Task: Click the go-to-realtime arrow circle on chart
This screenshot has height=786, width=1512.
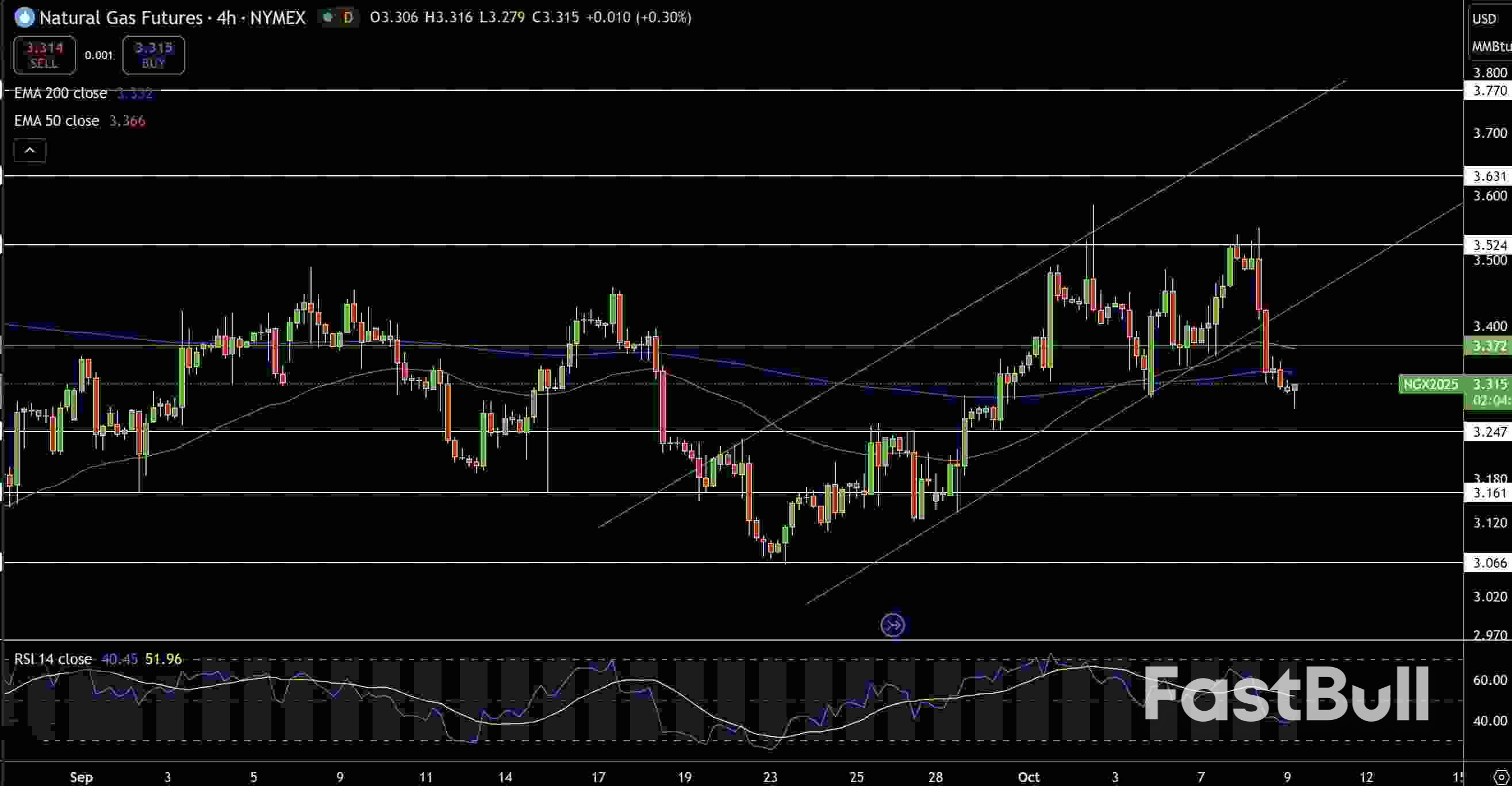Action: coord(892,625)
